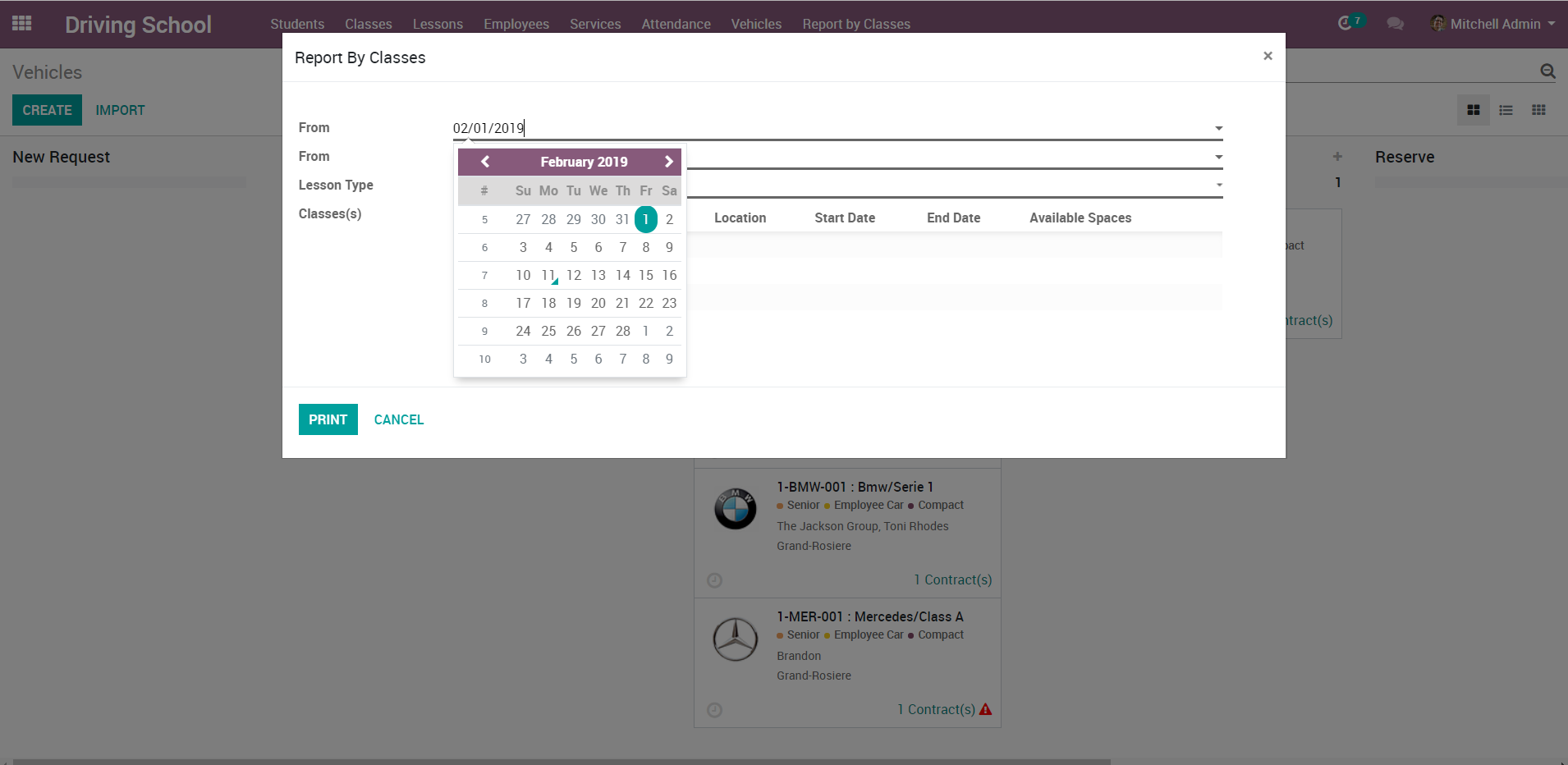Open the Lesson Type dropdown arrow
1568x765 pixels.
[x=1218, y=186]
